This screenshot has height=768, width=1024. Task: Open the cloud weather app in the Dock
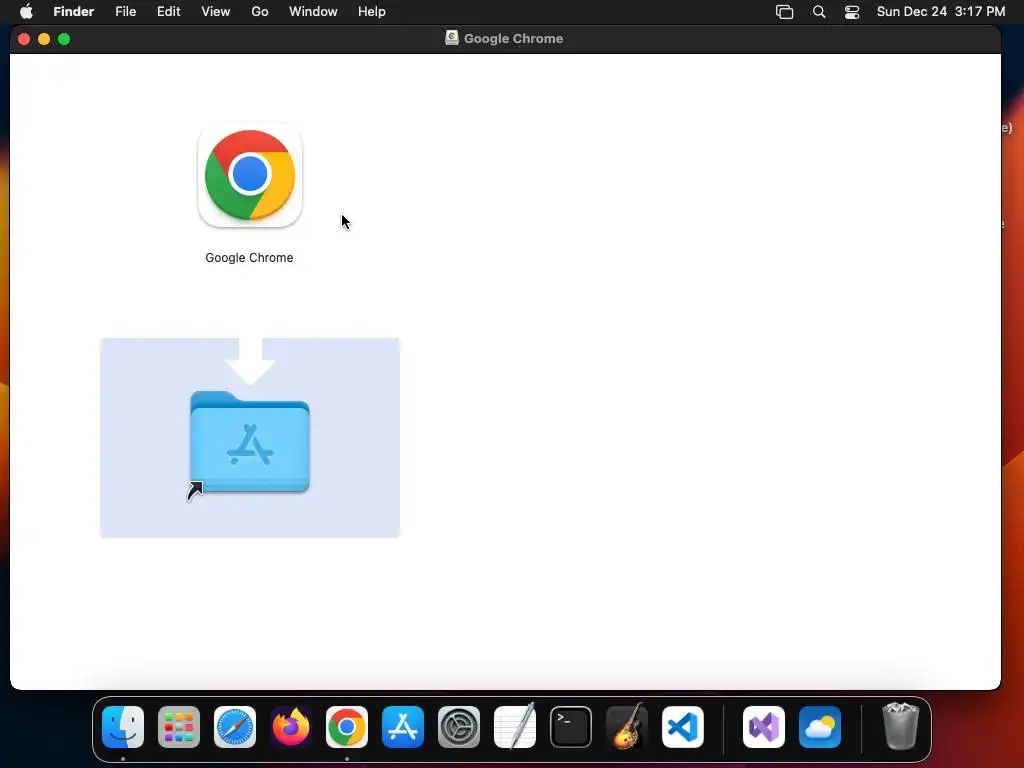pyautogui.click(x=820, y=727)
